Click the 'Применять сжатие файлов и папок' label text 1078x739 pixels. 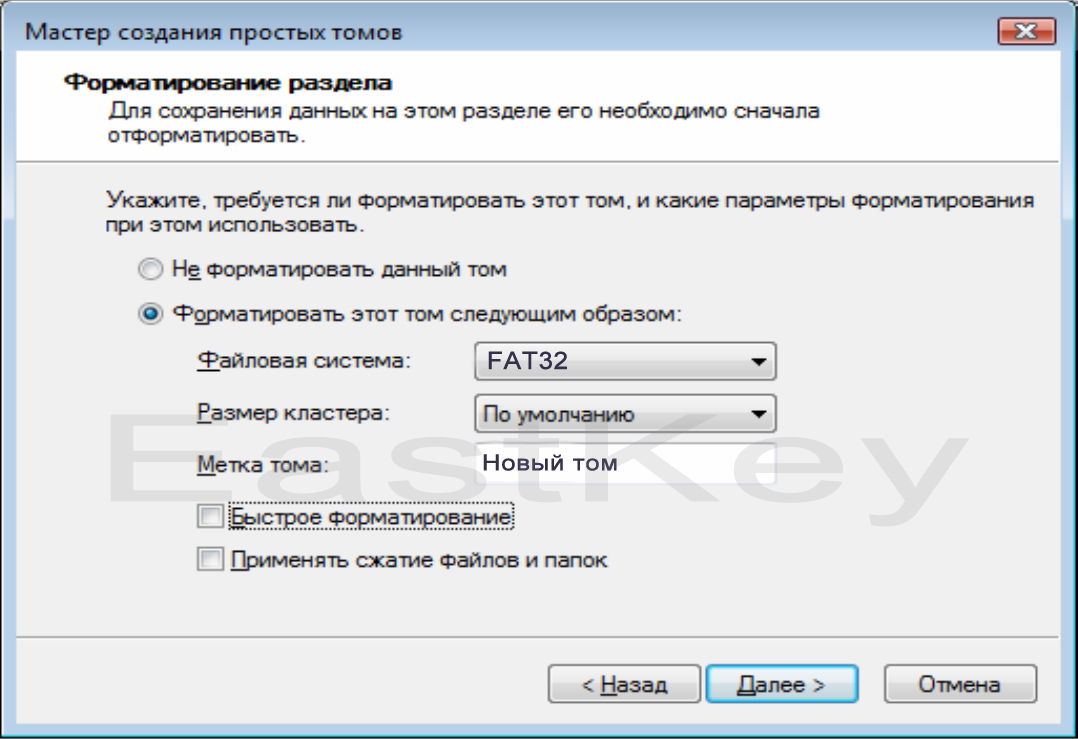[x=419, y=560]
